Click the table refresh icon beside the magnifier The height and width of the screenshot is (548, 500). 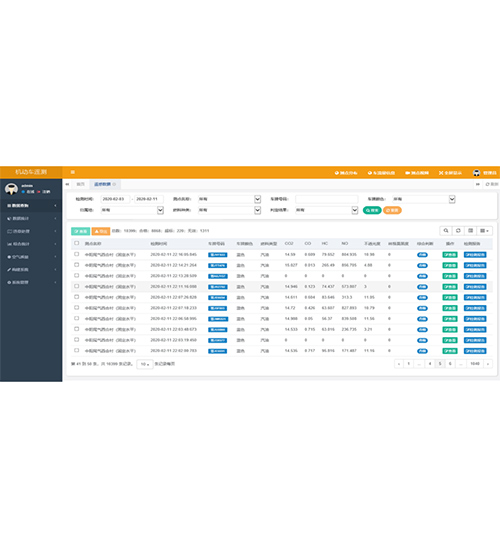click(458, 231)
